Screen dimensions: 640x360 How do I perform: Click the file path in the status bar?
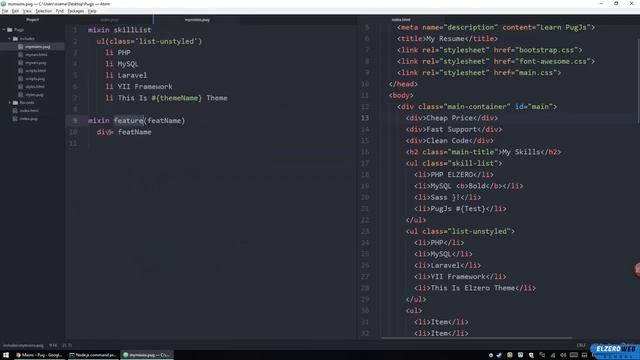point(23,345)
